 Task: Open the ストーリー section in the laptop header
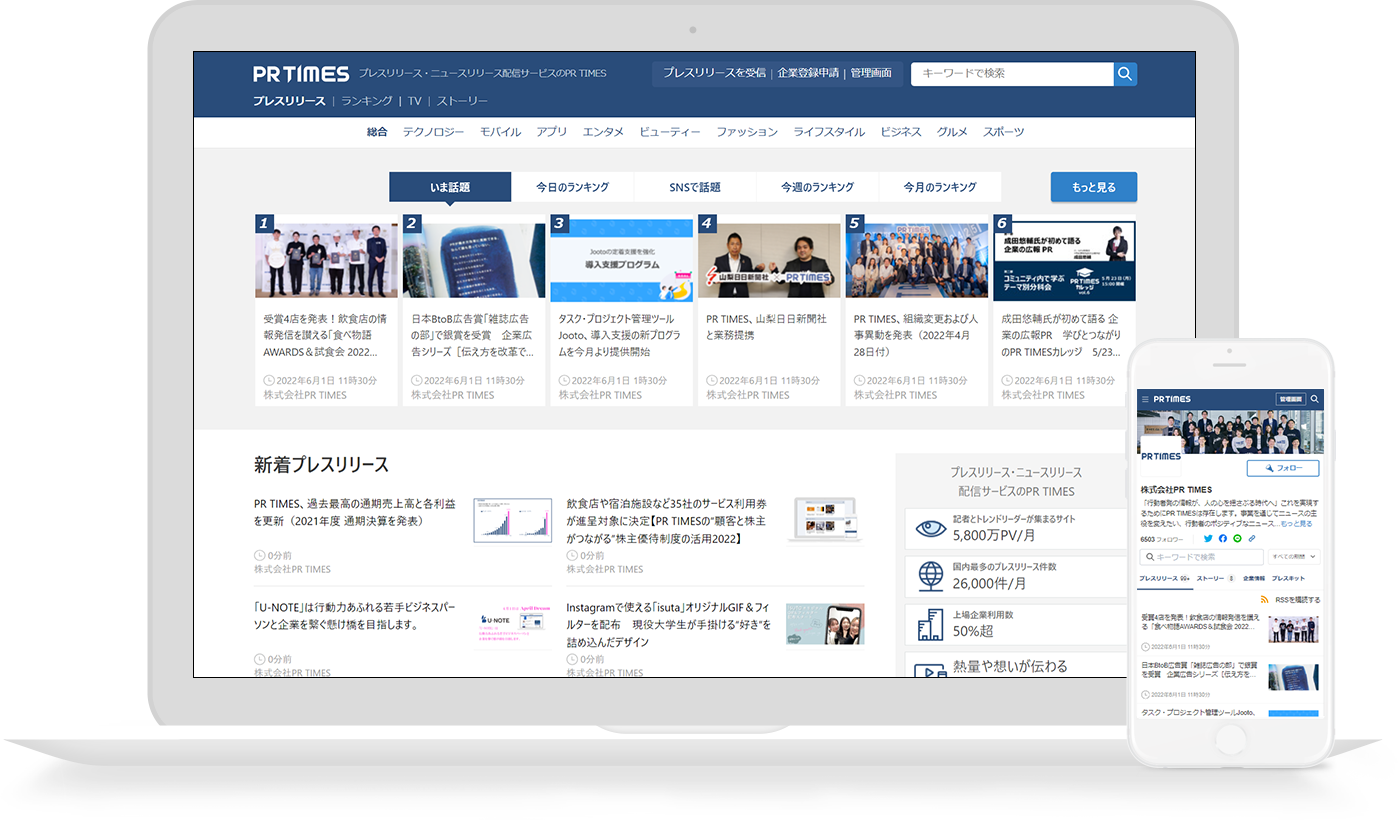[463, 101]
